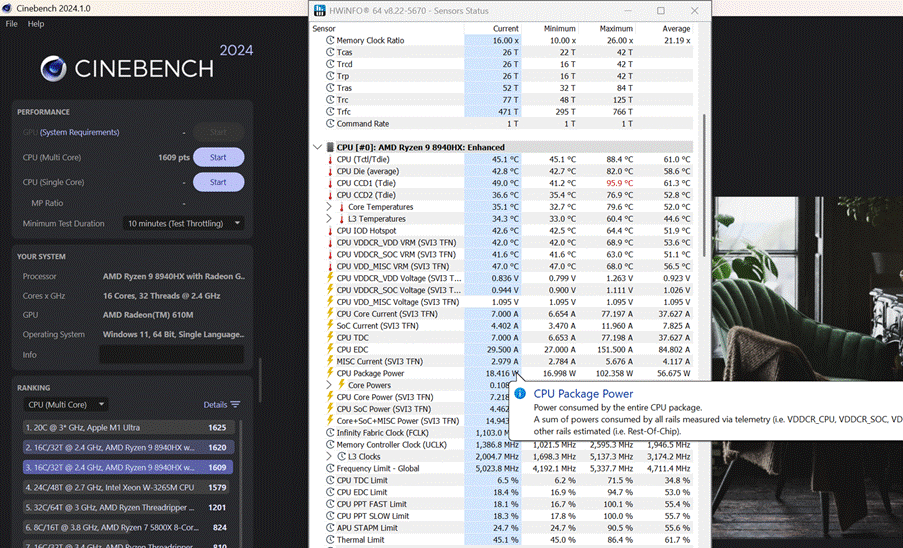
Task: Click the clock icon next to Command Rate
Action: pyautogui.click(x=330, y=124)
